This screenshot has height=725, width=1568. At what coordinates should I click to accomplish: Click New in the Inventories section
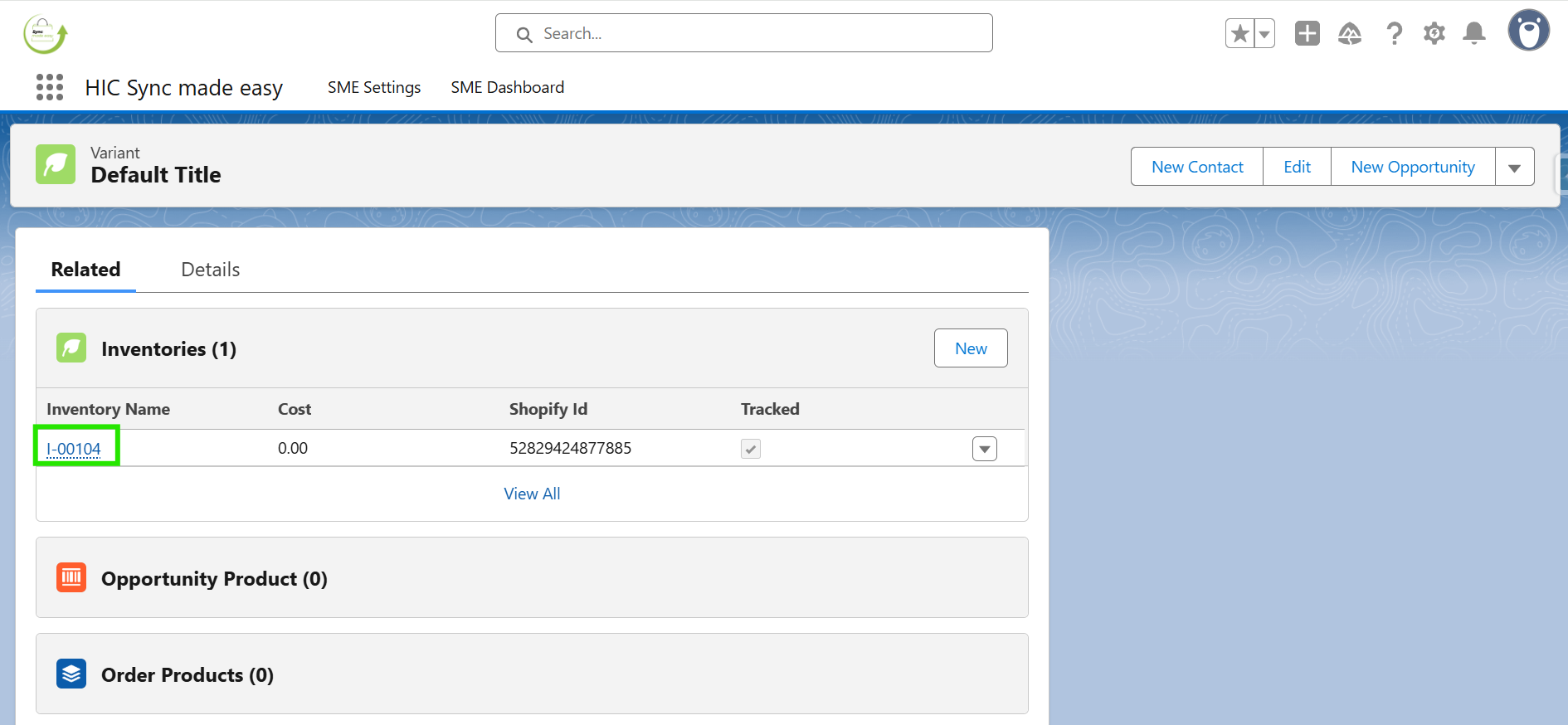971,348
